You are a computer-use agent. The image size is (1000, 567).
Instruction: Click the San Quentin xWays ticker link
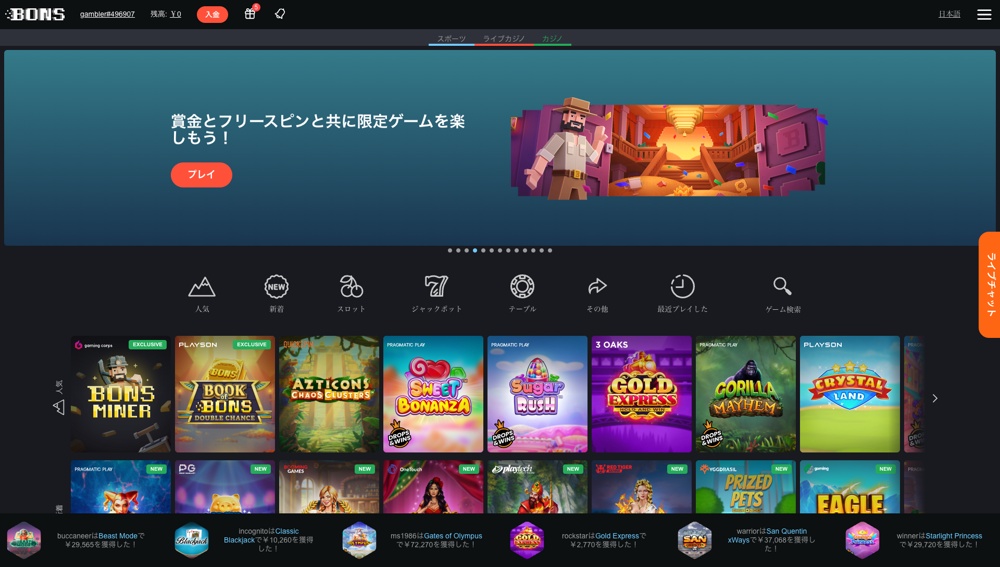[x=768, y=536]
